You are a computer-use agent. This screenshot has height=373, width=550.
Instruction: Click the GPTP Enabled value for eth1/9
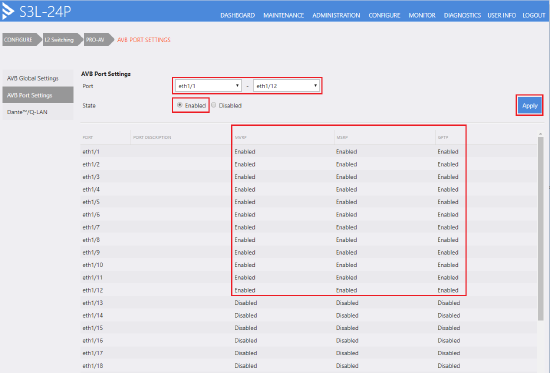click(x=448, y=252)
